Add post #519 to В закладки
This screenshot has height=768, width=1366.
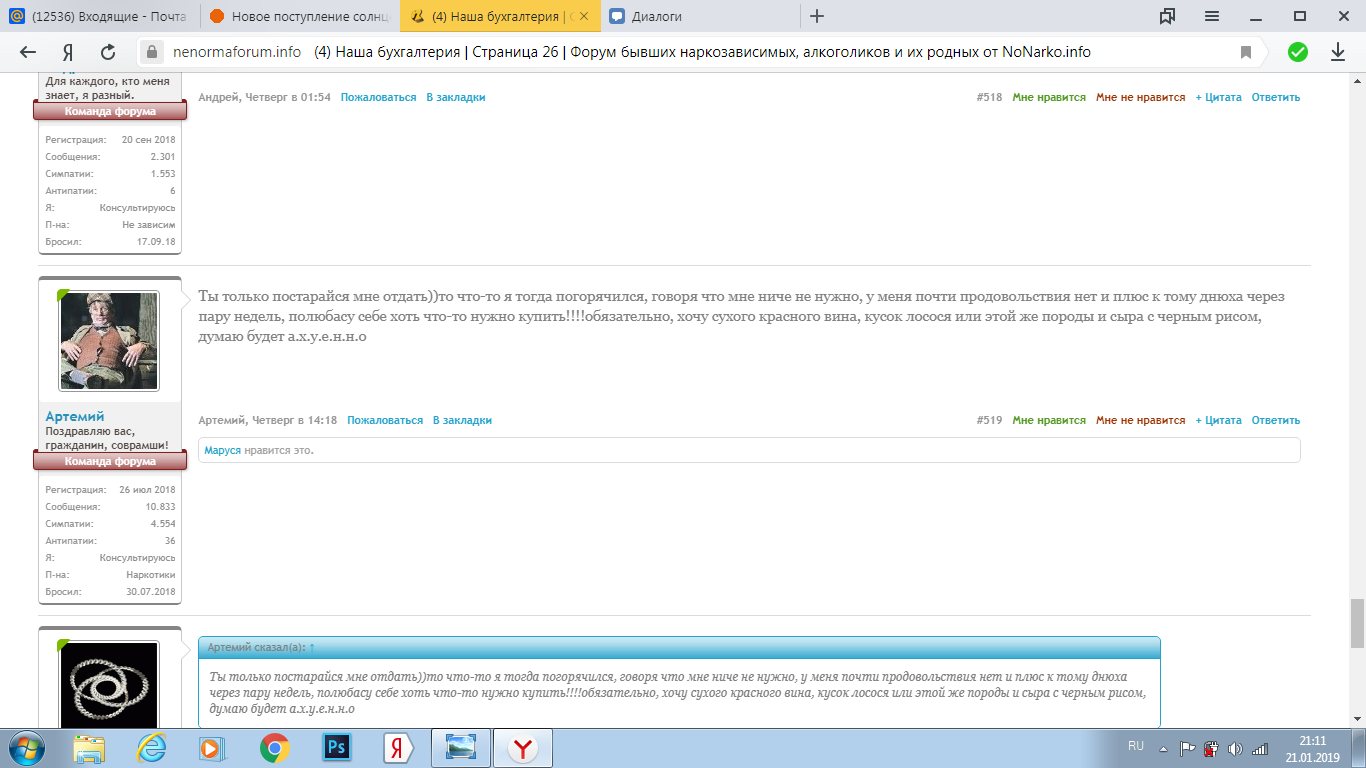tap(462, 420)
